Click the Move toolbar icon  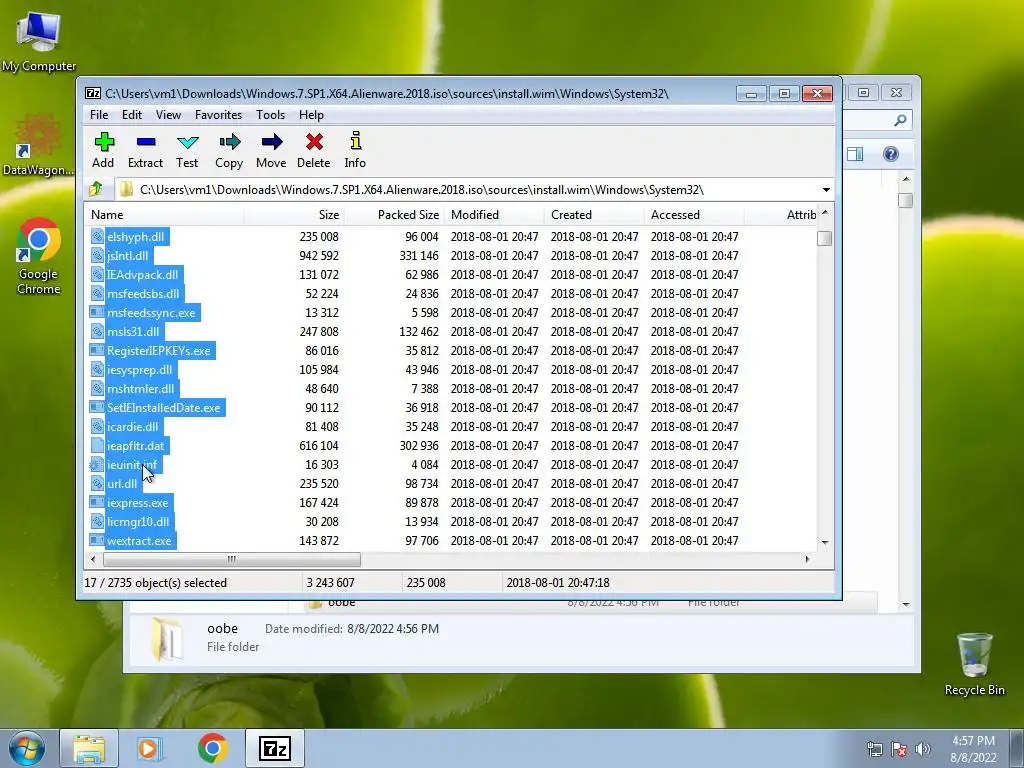tap(271, 142)
